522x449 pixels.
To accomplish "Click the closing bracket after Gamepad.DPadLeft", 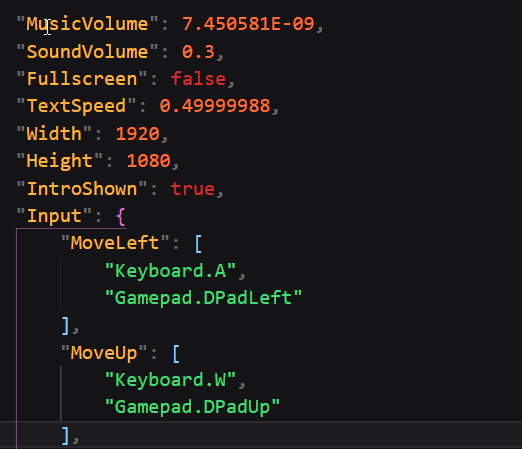I will click(65, 326).
